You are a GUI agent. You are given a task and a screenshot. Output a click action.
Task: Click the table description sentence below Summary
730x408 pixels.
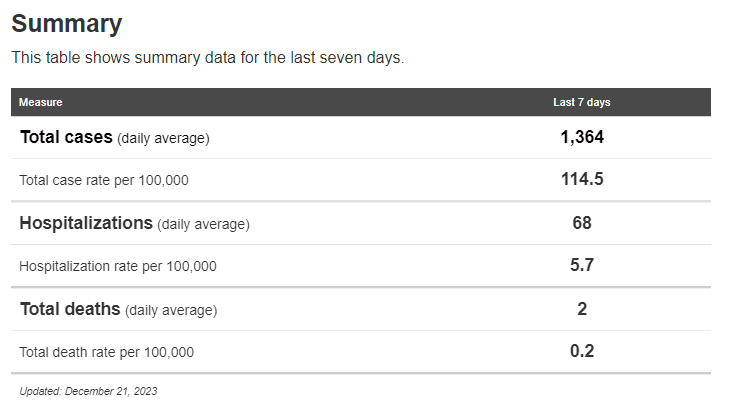[x=207, y=58]
